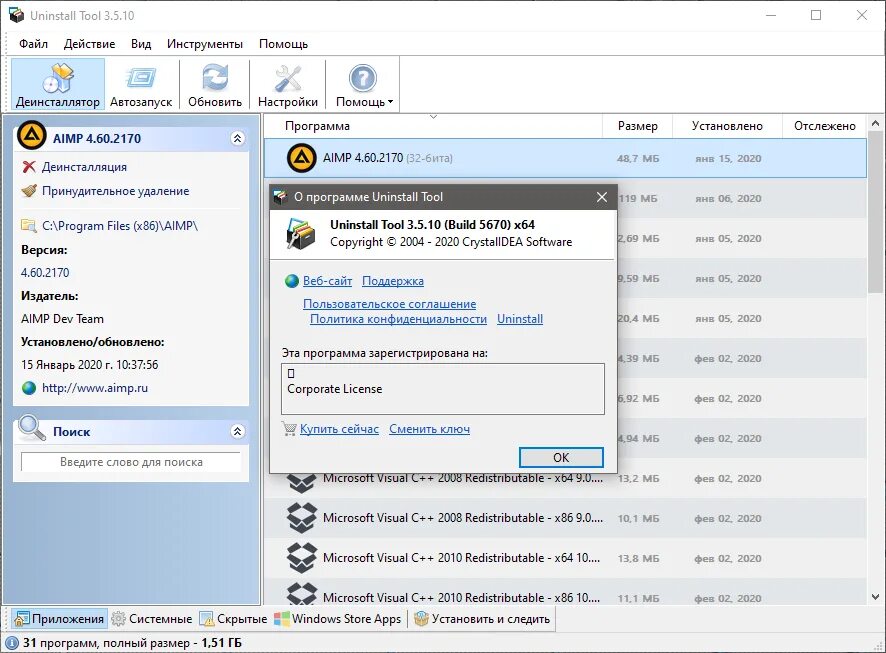Click the 48,7 МБ size cell
The height and width of the screenshot is (653, 886).
coord(638,159)
